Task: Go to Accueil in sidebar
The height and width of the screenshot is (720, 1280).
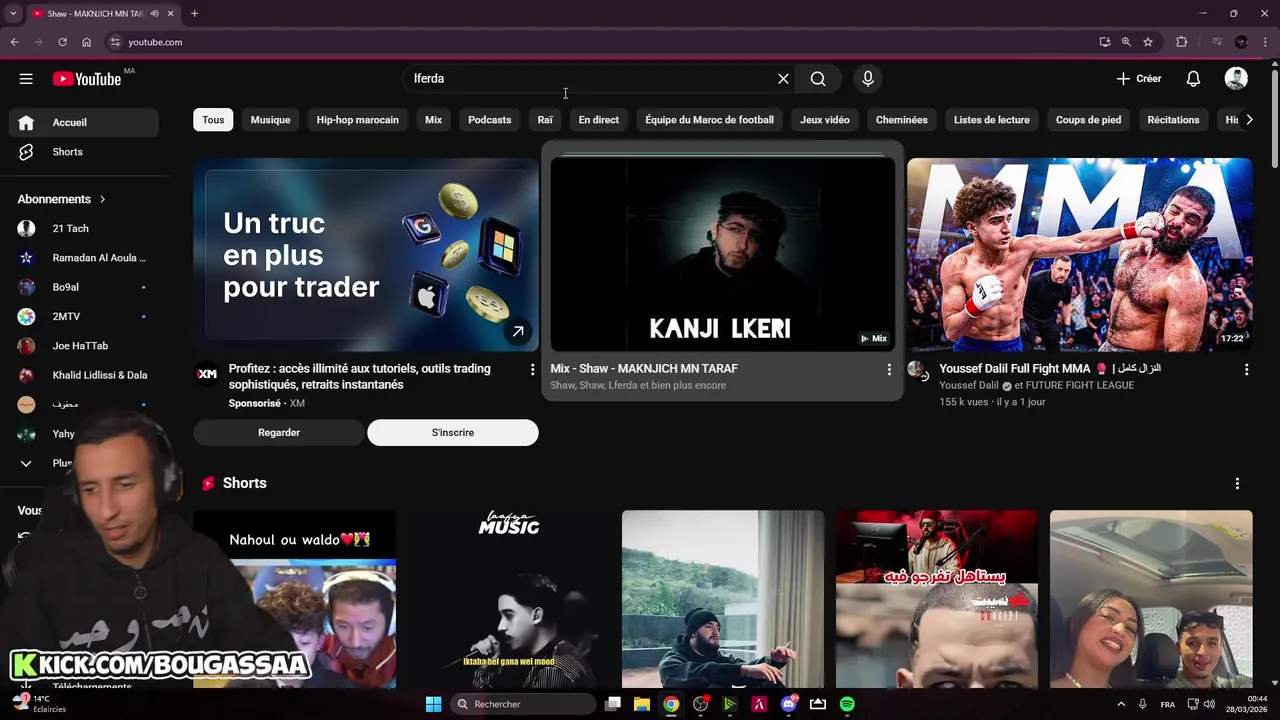Action: click(84, 122)
